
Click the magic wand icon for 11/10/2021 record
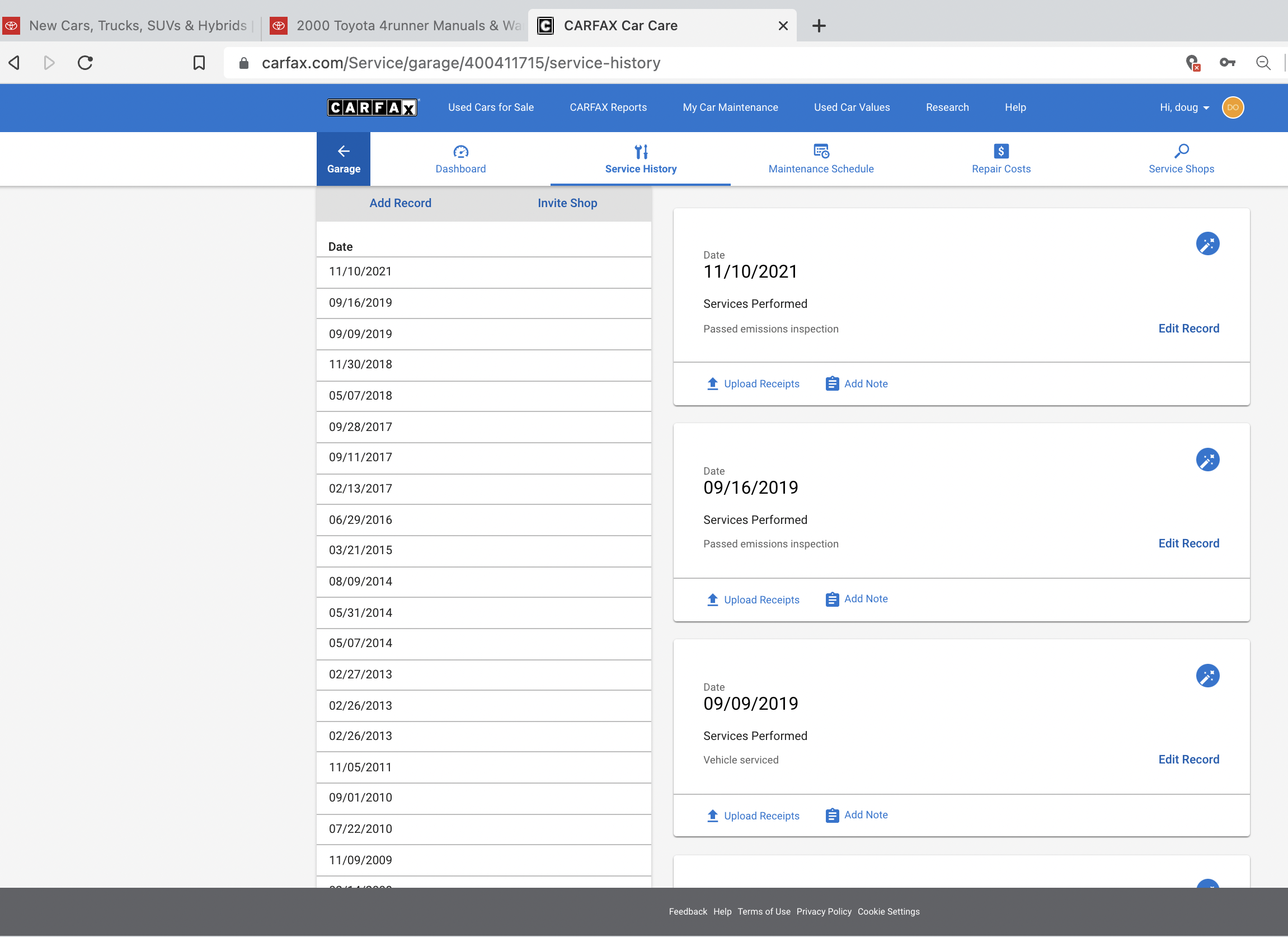1207,244
